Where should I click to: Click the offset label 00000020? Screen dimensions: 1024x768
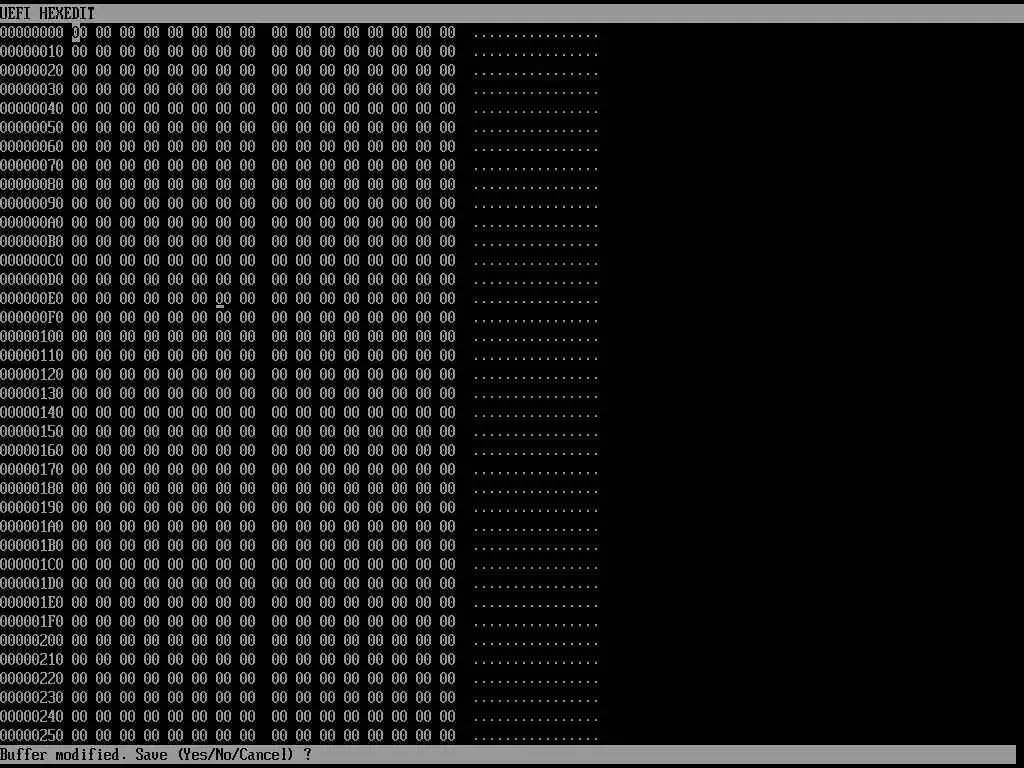pyautogui.click(x=32, y=71)
